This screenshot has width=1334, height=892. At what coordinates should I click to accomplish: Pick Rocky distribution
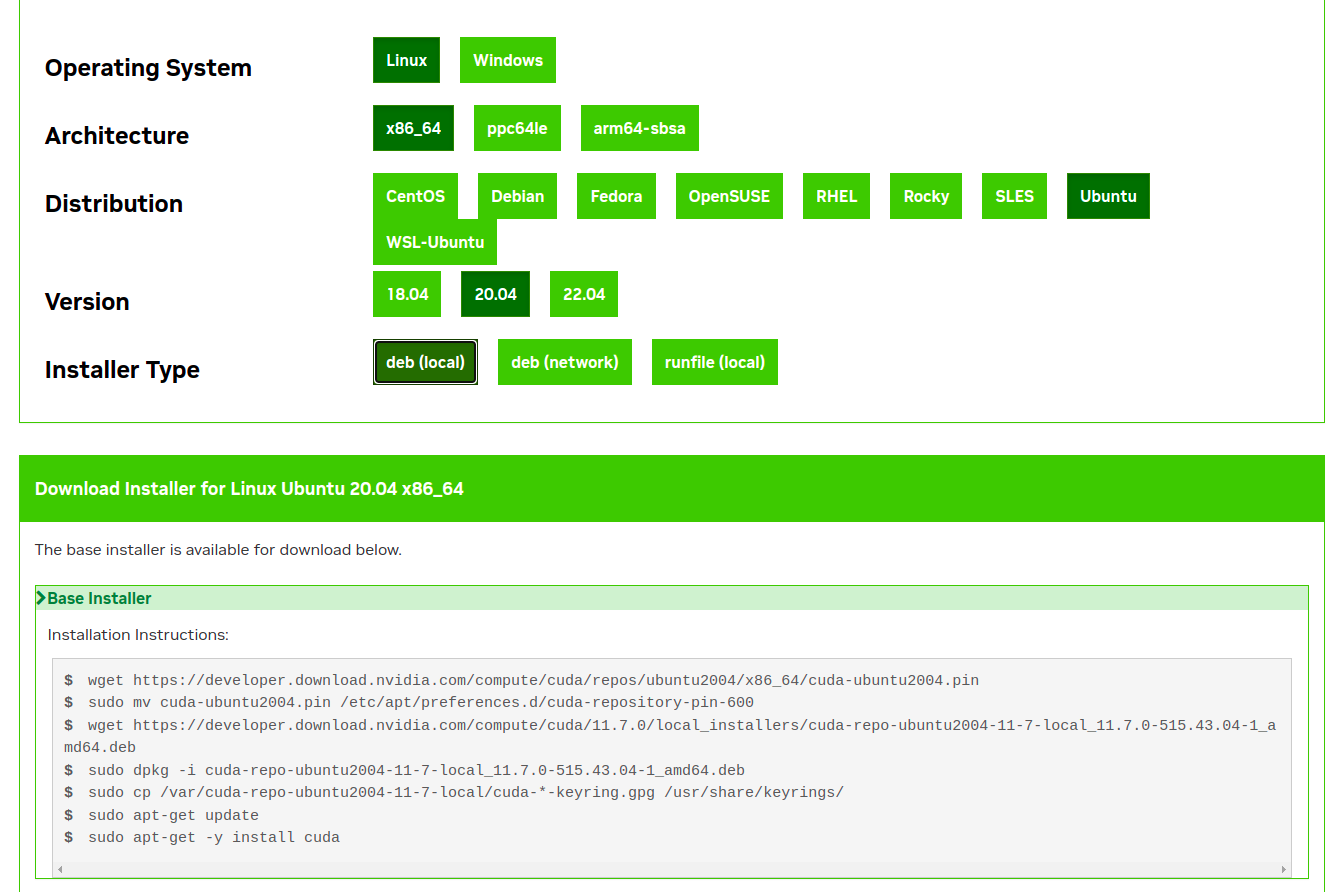(926, 196)
